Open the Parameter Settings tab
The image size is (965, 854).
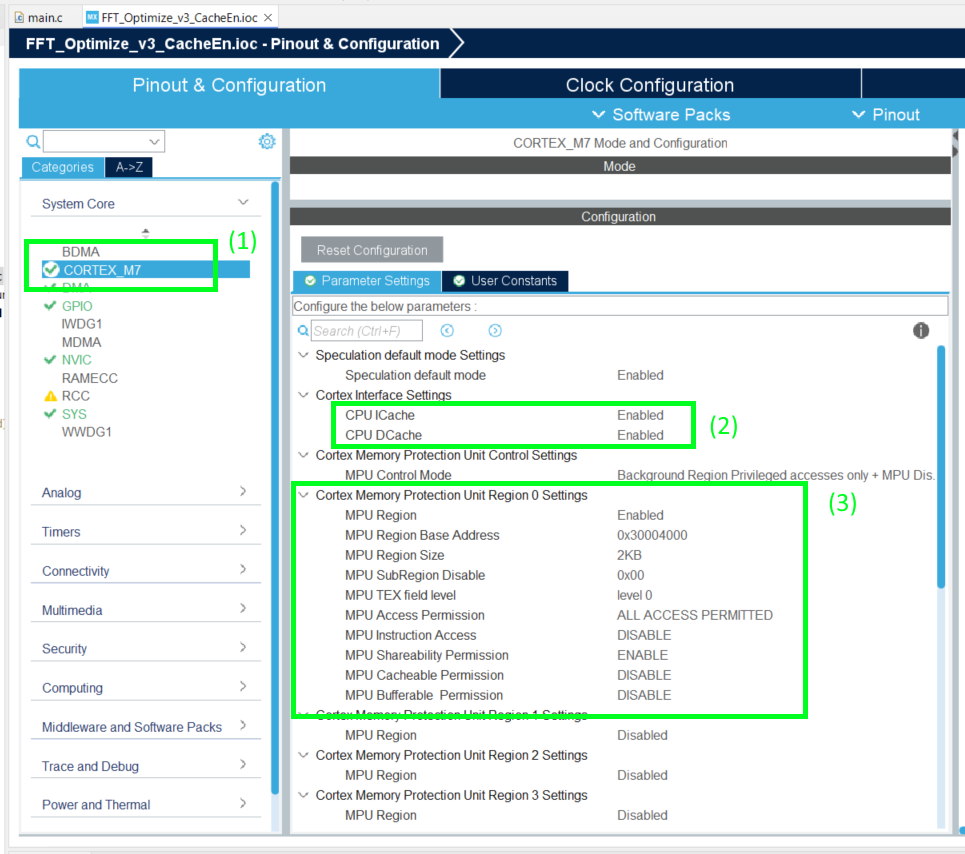click(367, 281)
